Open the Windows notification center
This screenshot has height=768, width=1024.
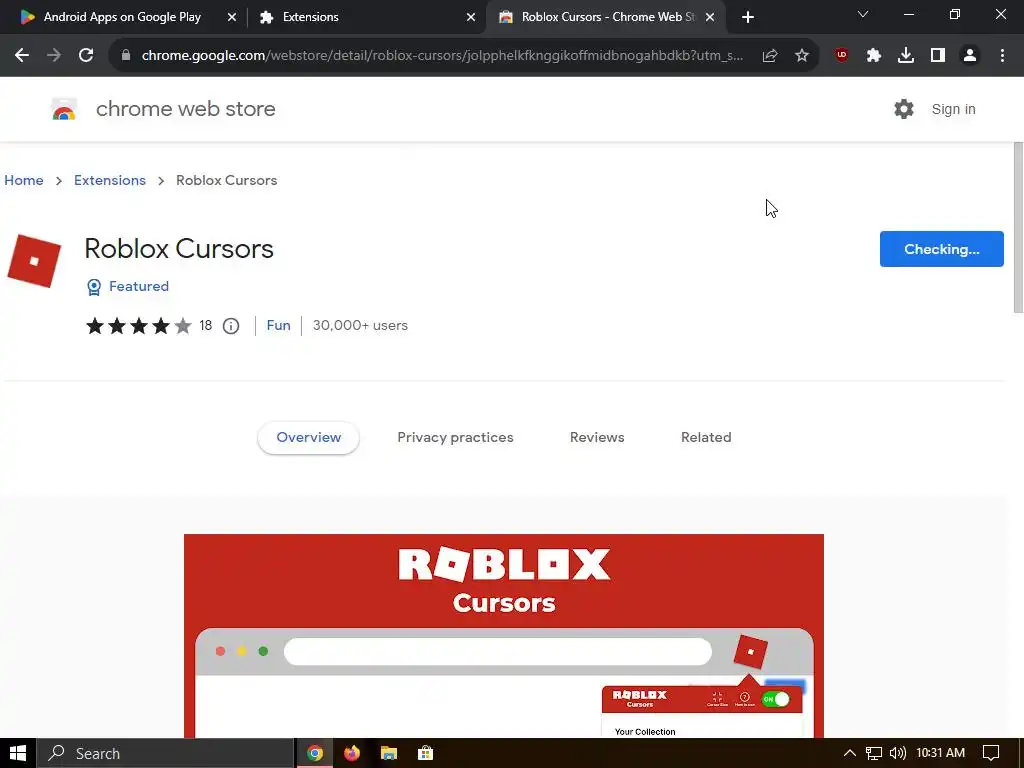pos(991,753)
